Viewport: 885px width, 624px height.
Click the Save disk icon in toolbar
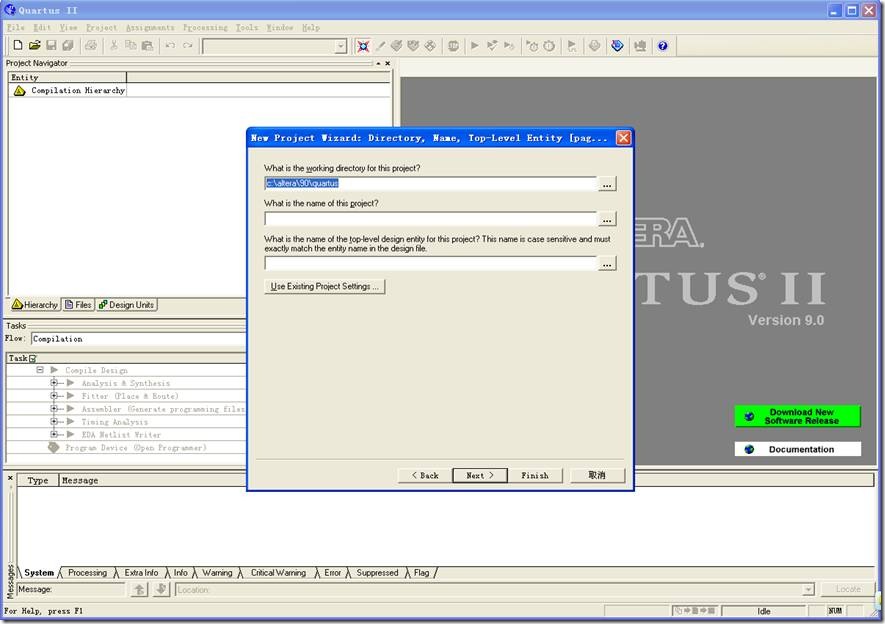coord(51,46)
